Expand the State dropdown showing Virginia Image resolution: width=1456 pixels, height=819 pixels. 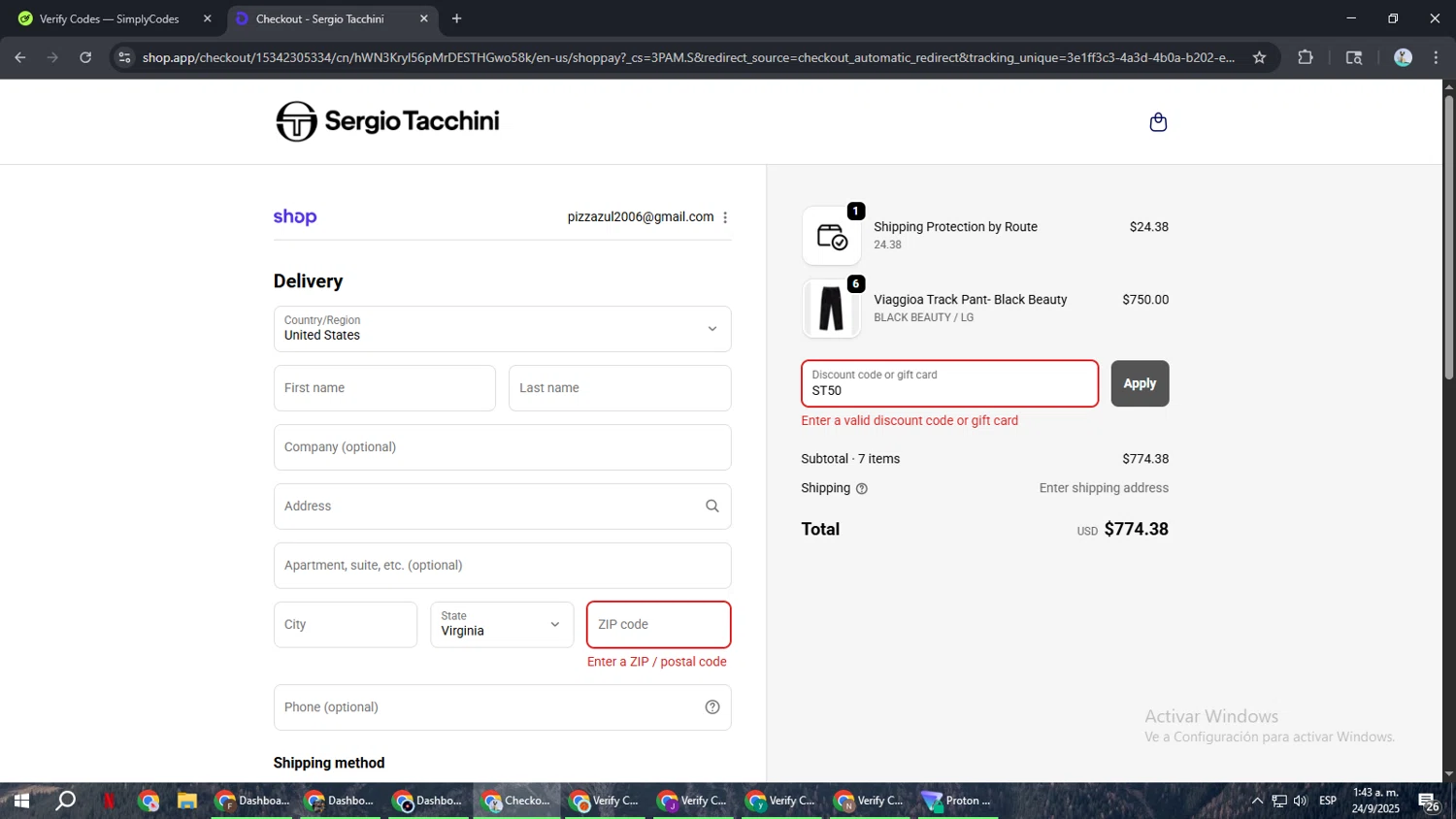tap(502, 625)
